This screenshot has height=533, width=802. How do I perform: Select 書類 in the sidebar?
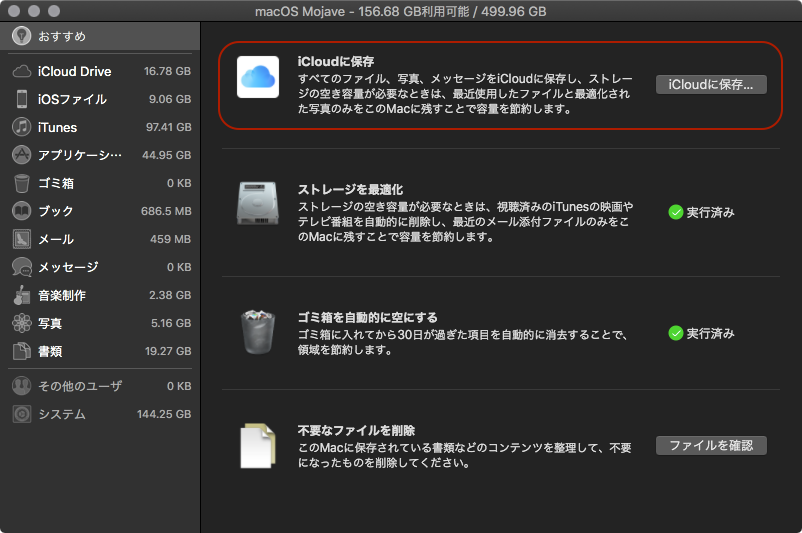click(101, 351)
